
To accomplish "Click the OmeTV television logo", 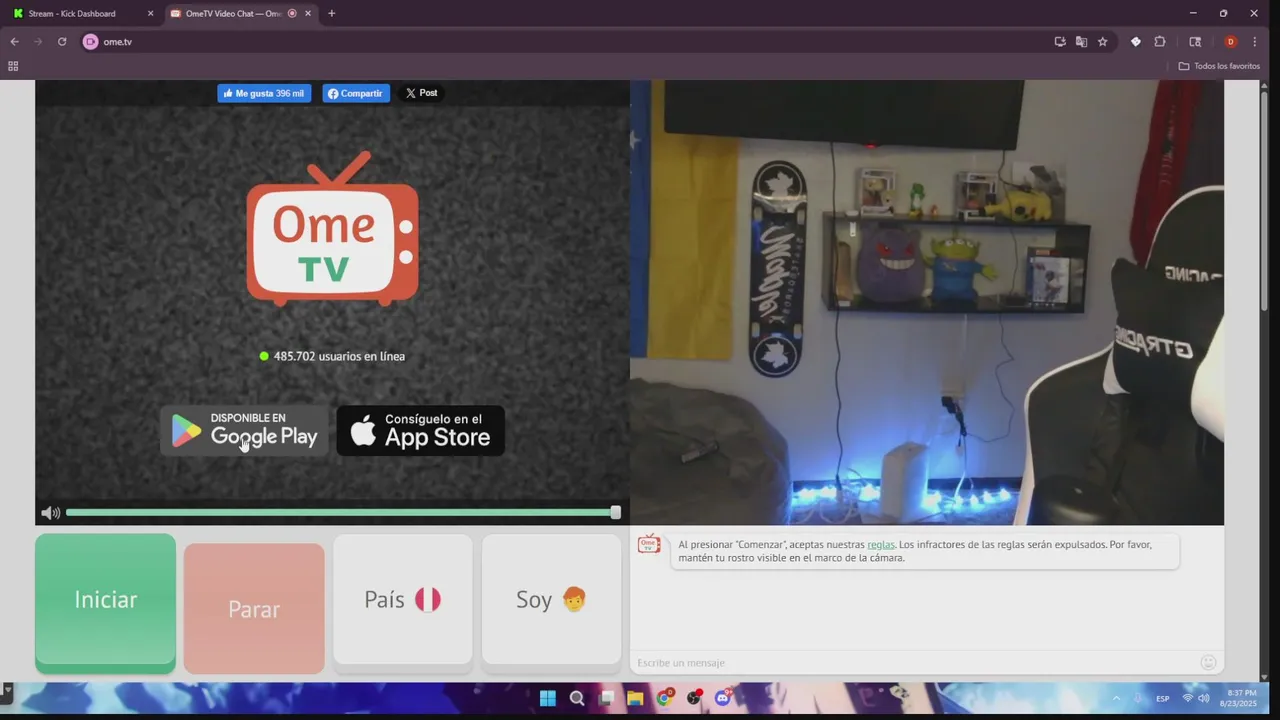I will coord(332,229).
